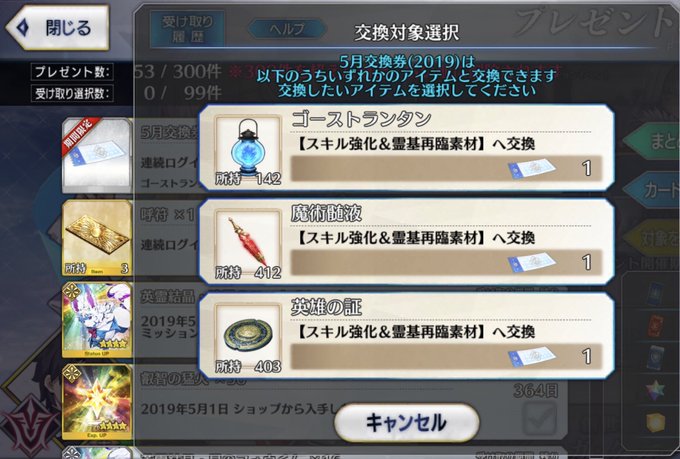Close the present box with 閉じる
680x459 pixels.
click(58, 28)
